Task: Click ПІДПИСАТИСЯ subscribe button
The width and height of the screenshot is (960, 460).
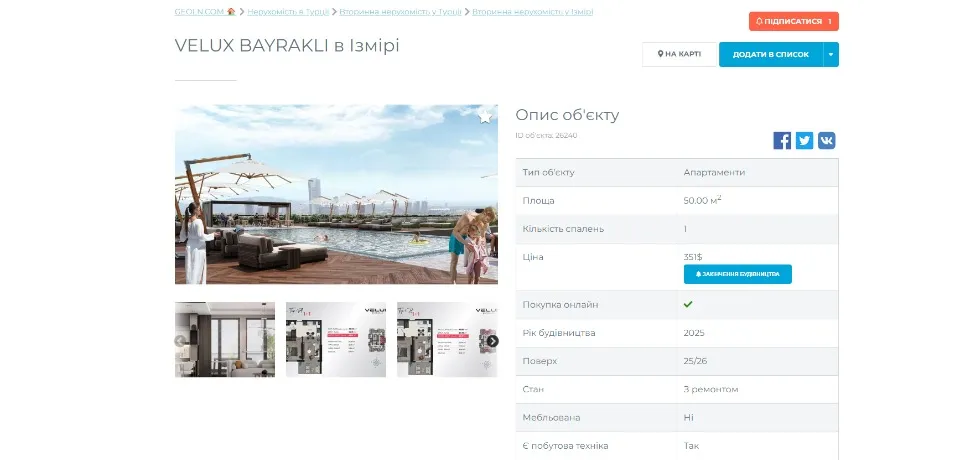Action: tap(793, 21)
